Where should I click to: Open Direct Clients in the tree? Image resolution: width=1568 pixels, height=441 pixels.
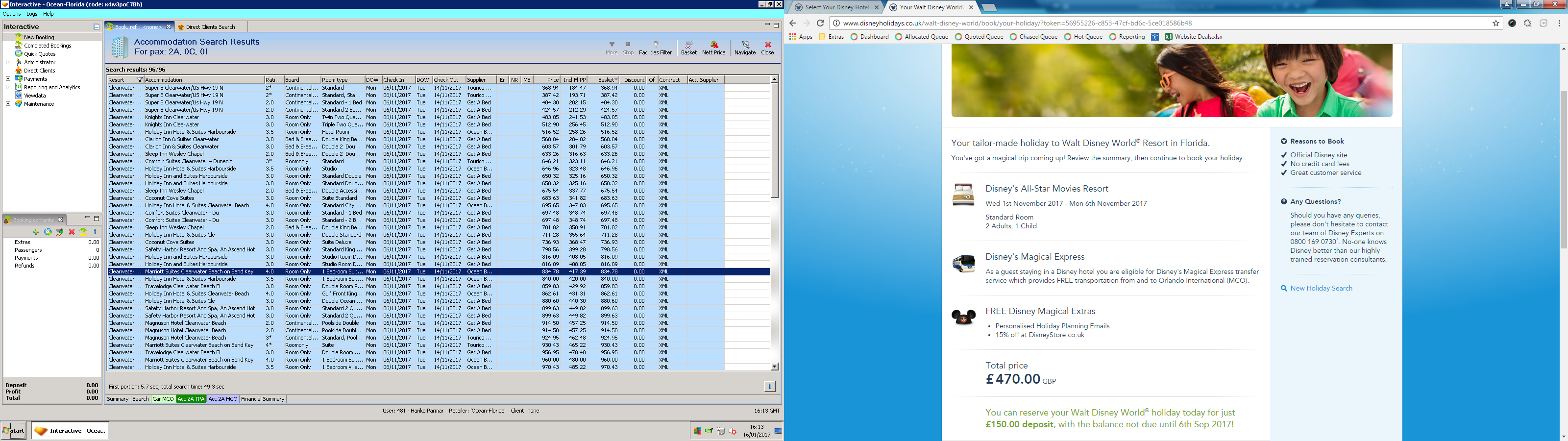tap(40, 71)
